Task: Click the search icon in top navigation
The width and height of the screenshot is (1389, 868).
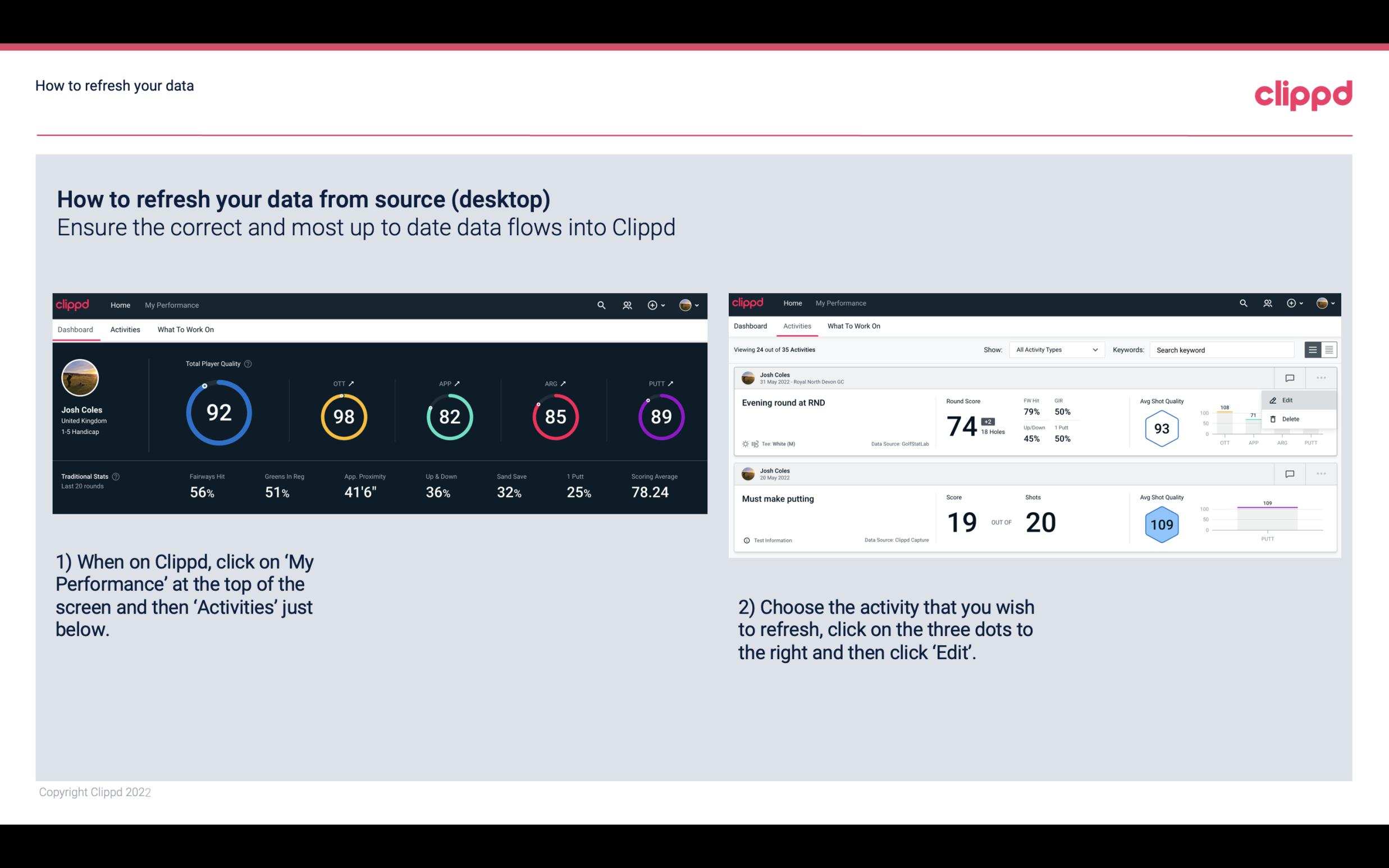Action: pos(600,305)
